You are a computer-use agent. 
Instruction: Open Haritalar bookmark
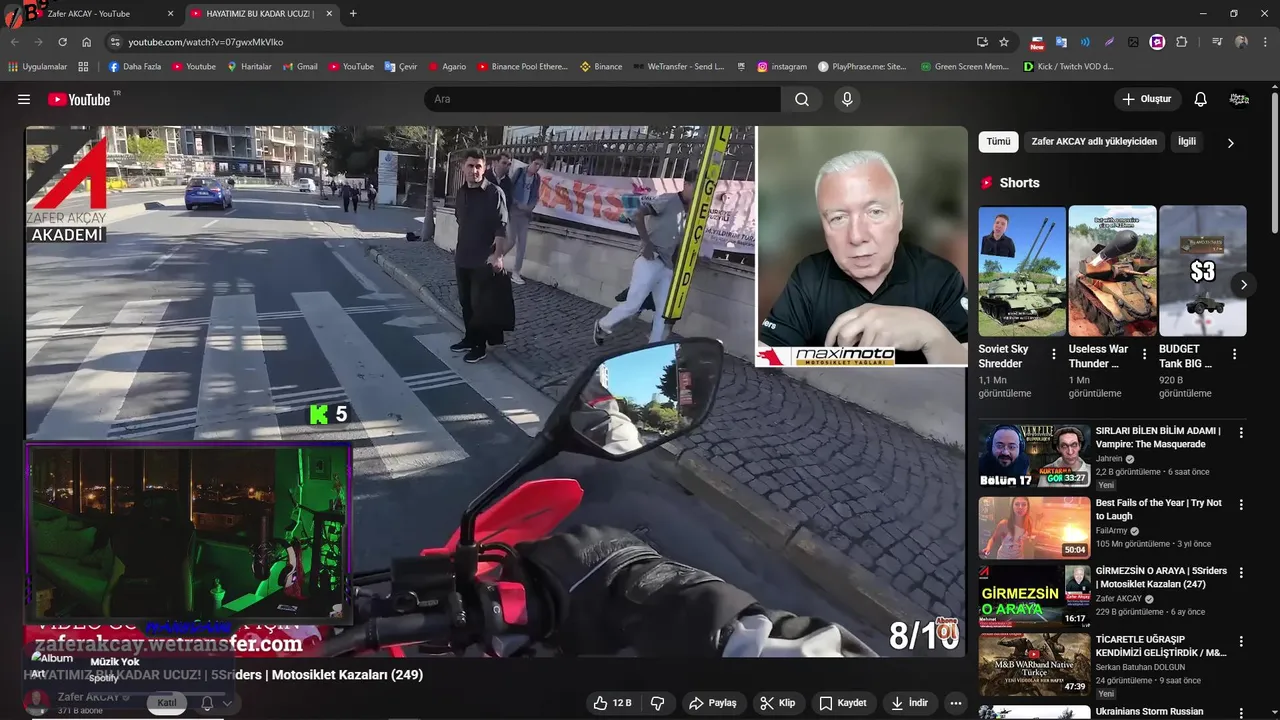coord(249,67)
